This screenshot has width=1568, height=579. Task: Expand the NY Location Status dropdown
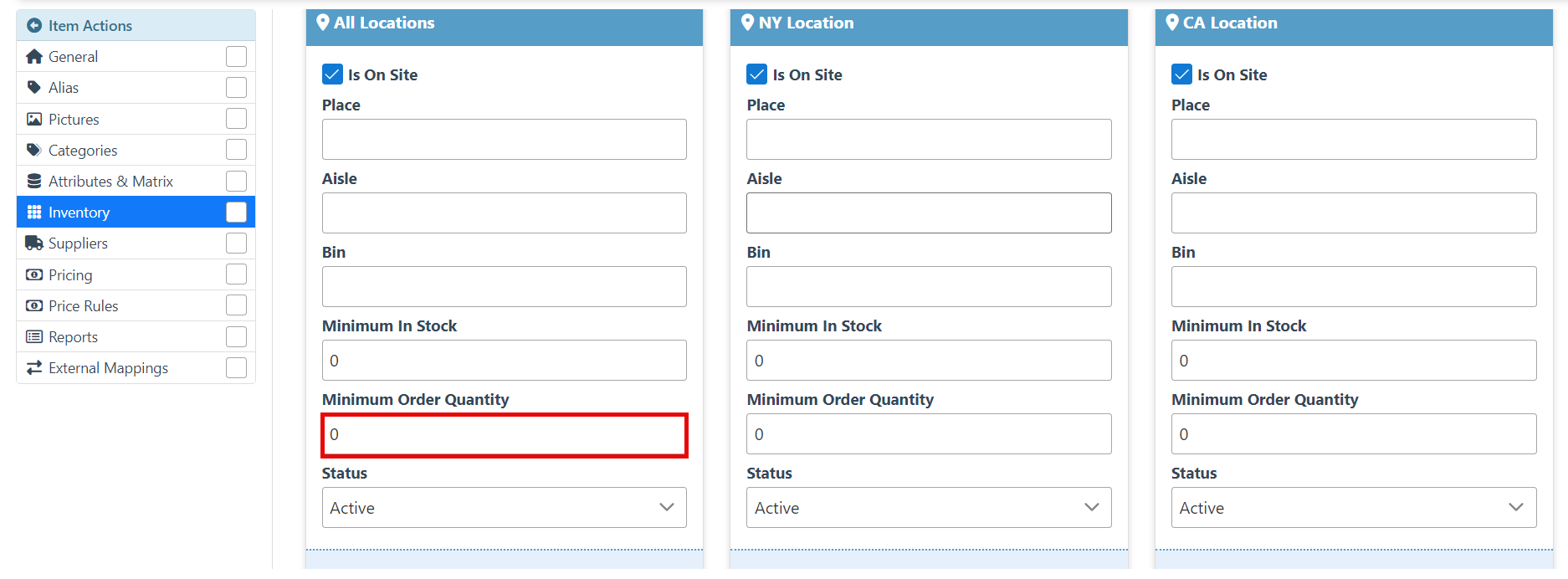pos(929,508)
